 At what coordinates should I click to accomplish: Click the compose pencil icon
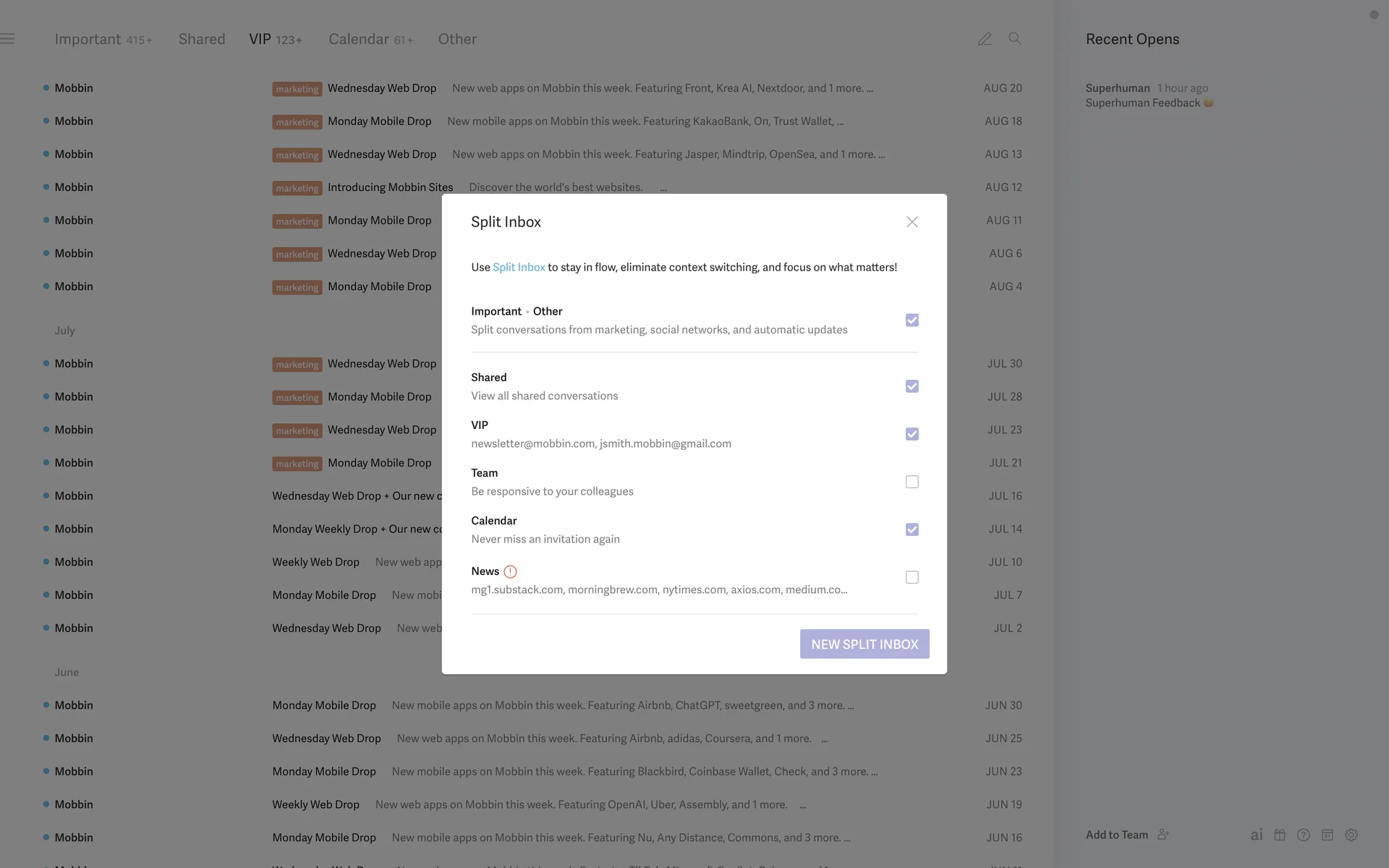pyautogui.click(x=984, y=39)
